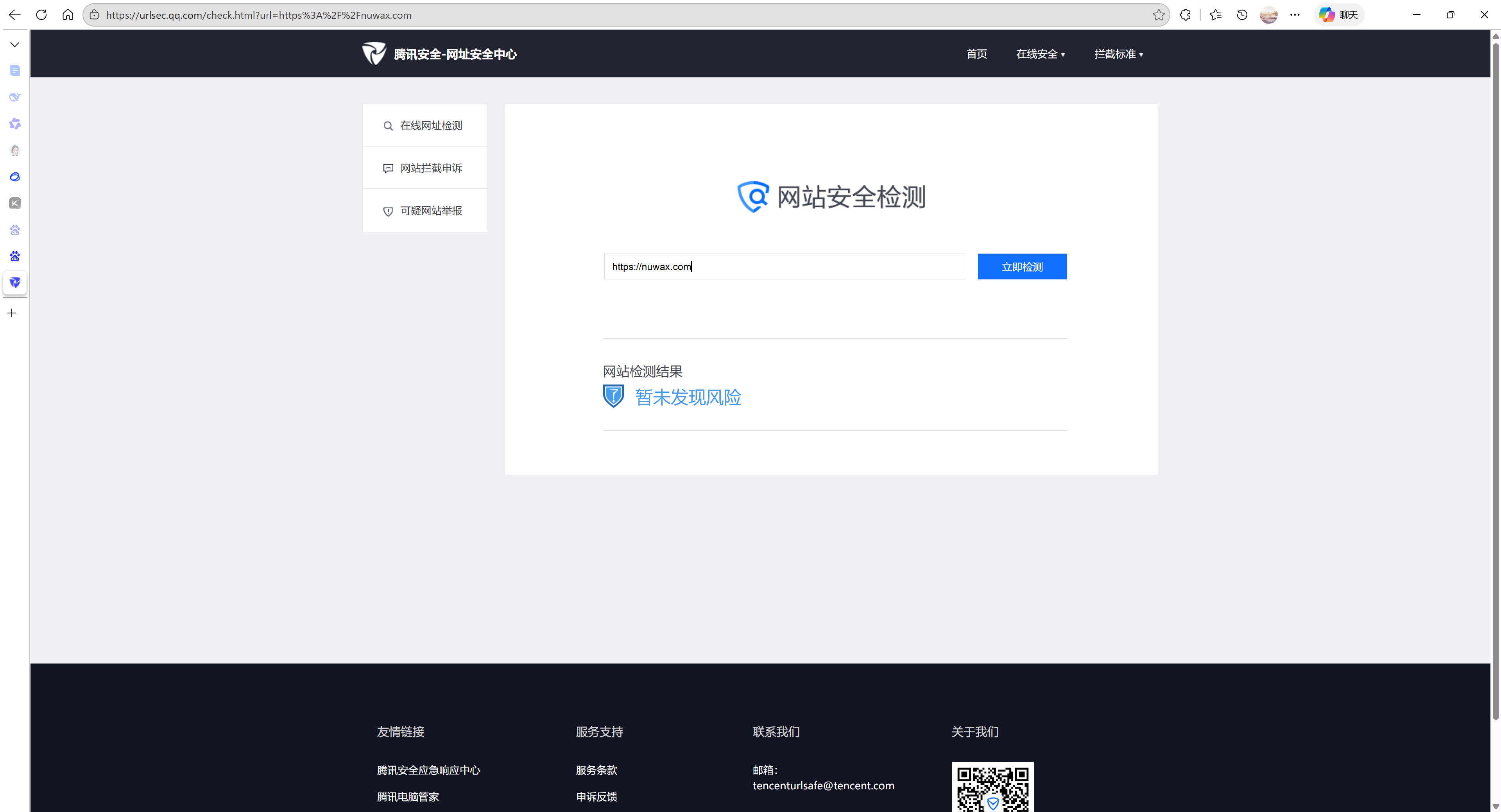1501x812 pixels.
Task: Click Tencent security shield logo
Action: (374, 54)
